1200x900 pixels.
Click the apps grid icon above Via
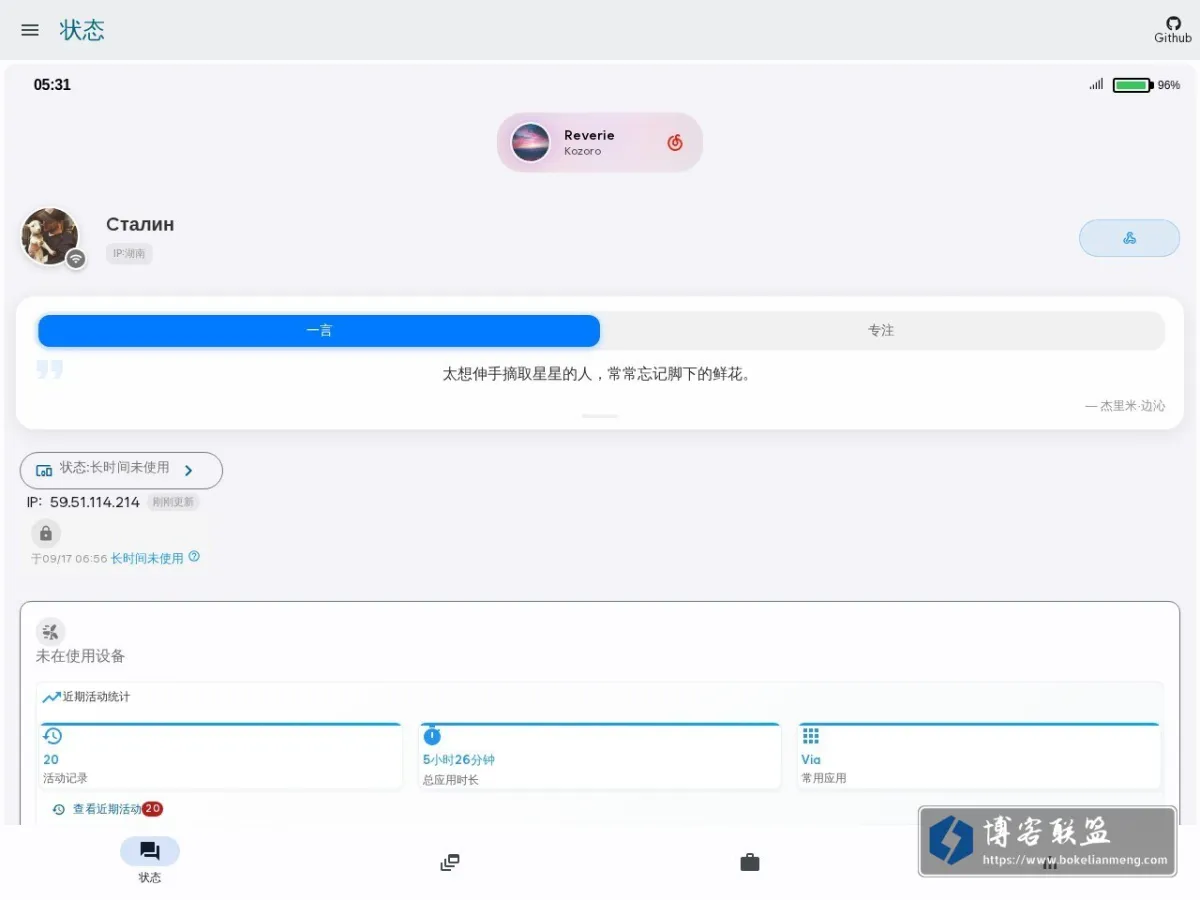[x=811, y=736]
